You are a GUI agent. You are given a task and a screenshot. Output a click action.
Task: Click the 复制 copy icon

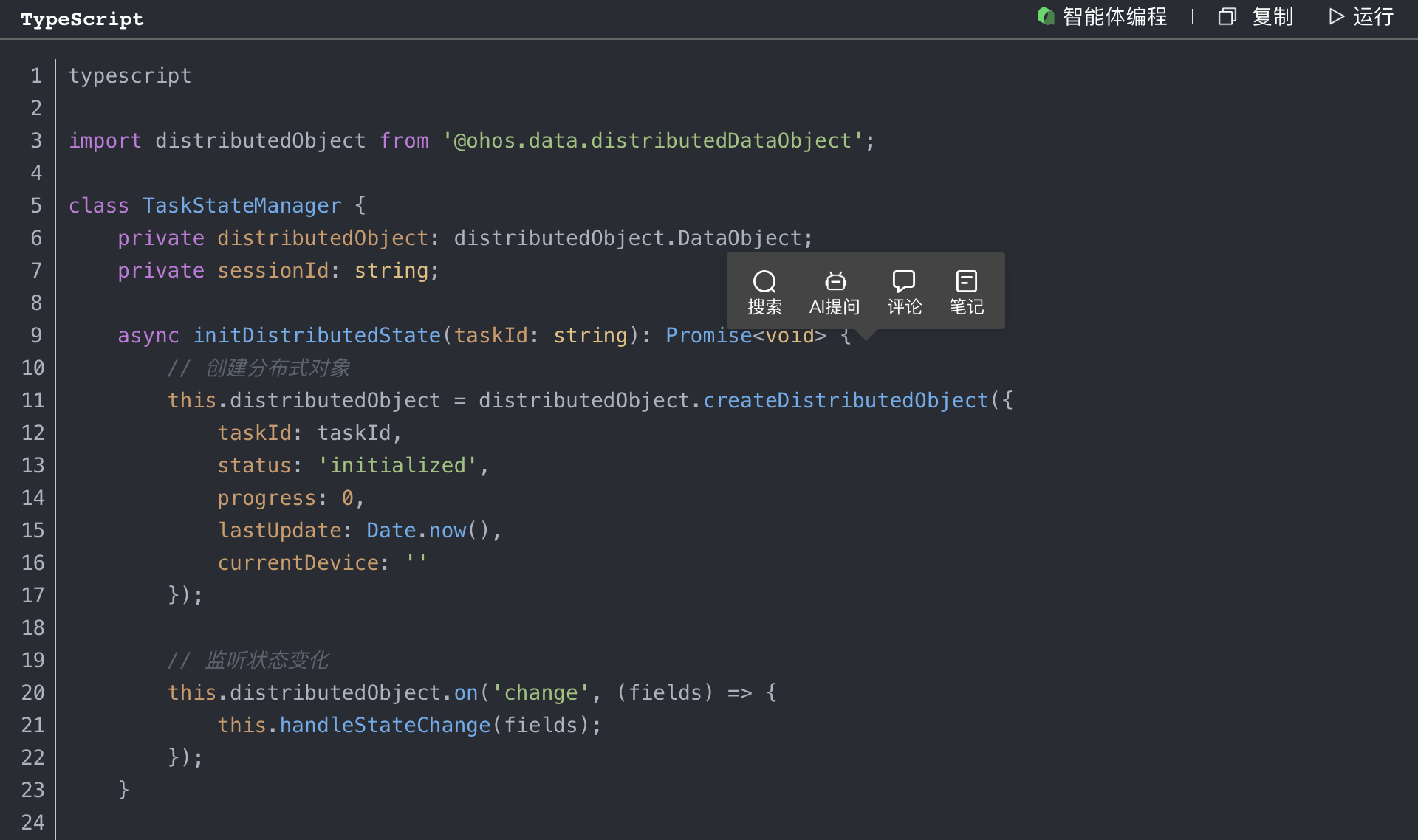point(1227,17)
